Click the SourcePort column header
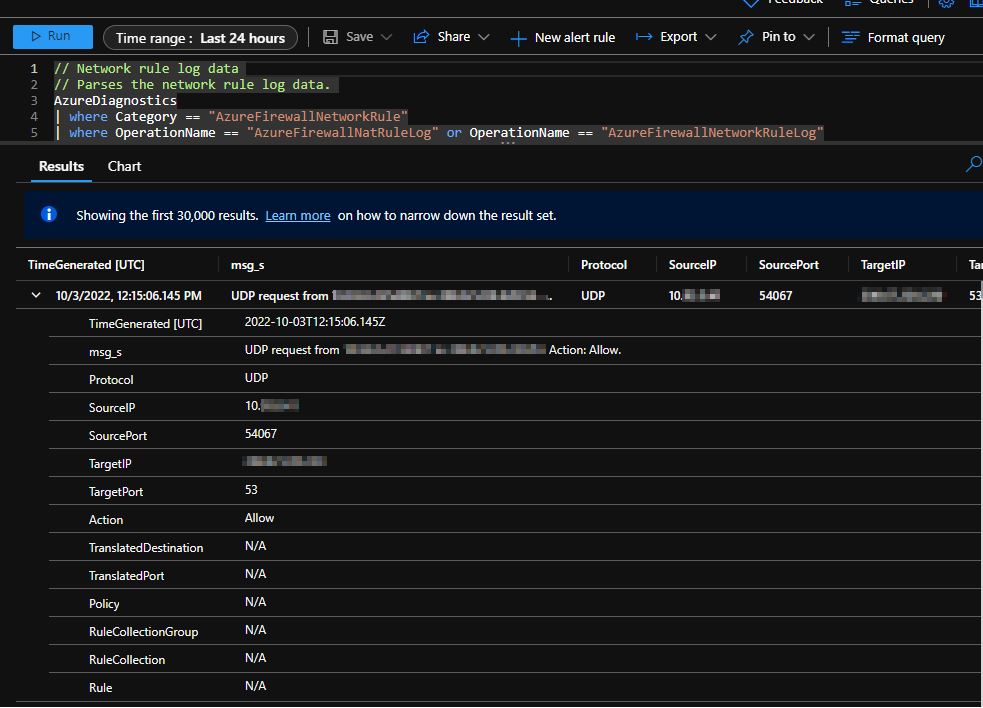The height and width of the screenshot is (708, 983). (x=789, y=265)
